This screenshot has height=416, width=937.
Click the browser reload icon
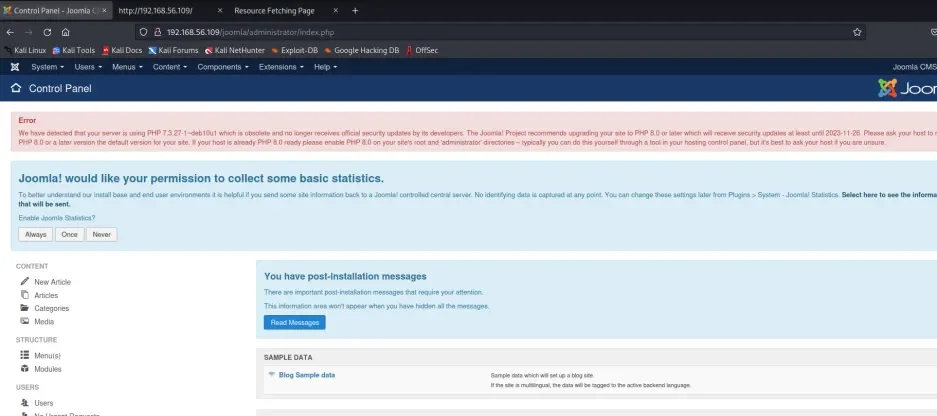click(x=47, y=32)
